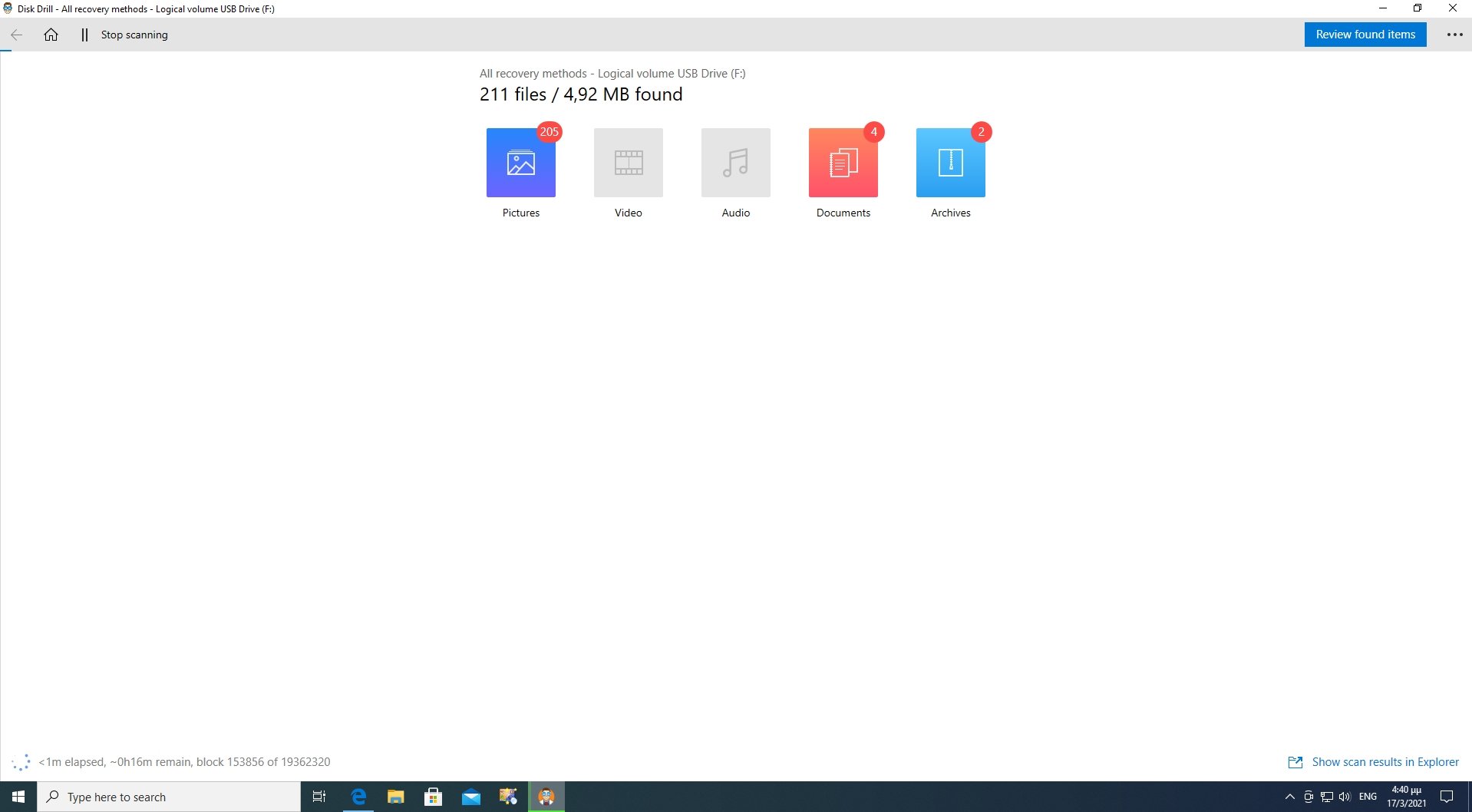Switch the ENG input language indicator
The width and height of the screenshot is (1472, 812).
(1368, 797)
